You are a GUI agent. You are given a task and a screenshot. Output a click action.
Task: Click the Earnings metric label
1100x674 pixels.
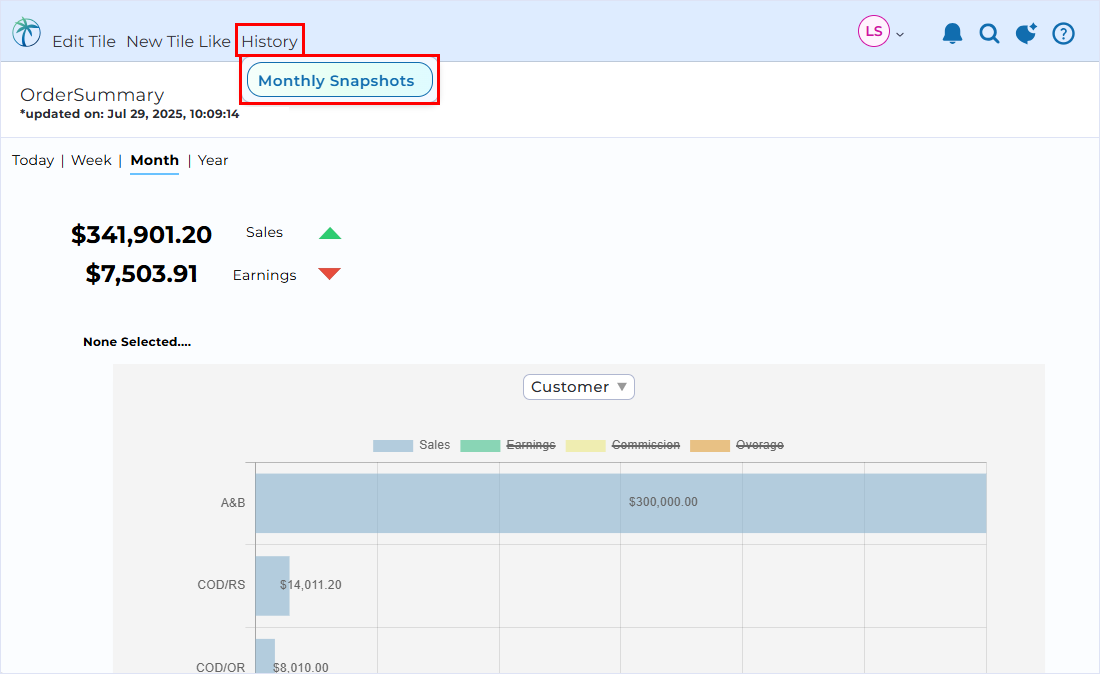pos(264,275)
